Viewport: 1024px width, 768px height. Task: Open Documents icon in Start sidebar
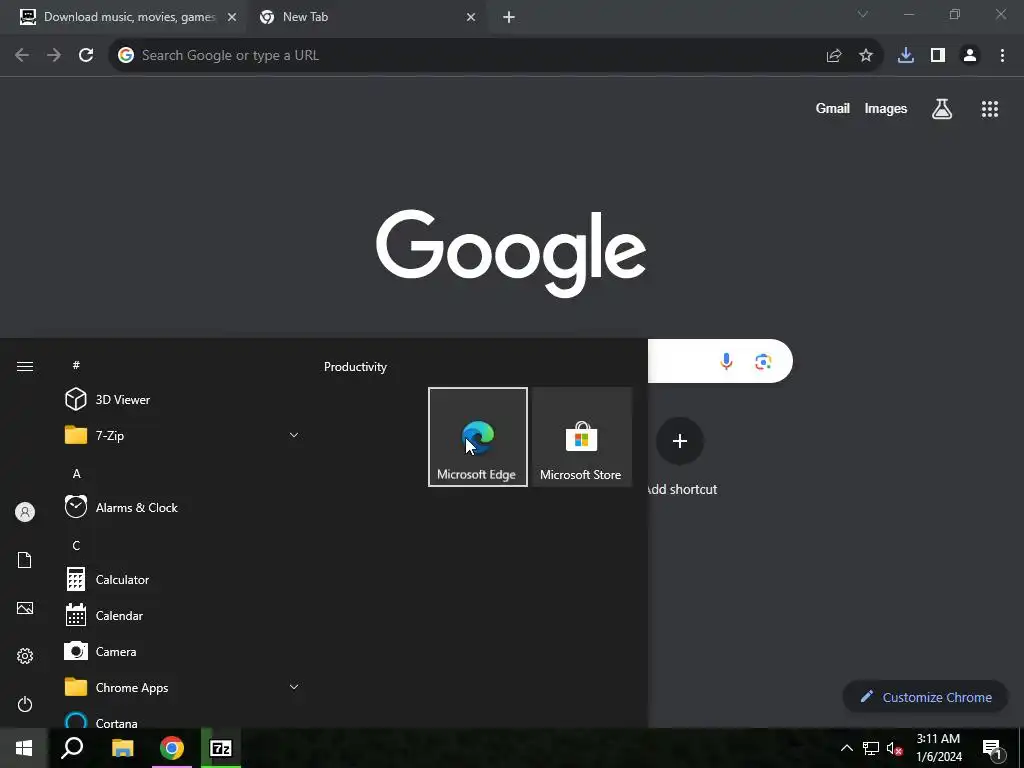click(x=25, y=560)
